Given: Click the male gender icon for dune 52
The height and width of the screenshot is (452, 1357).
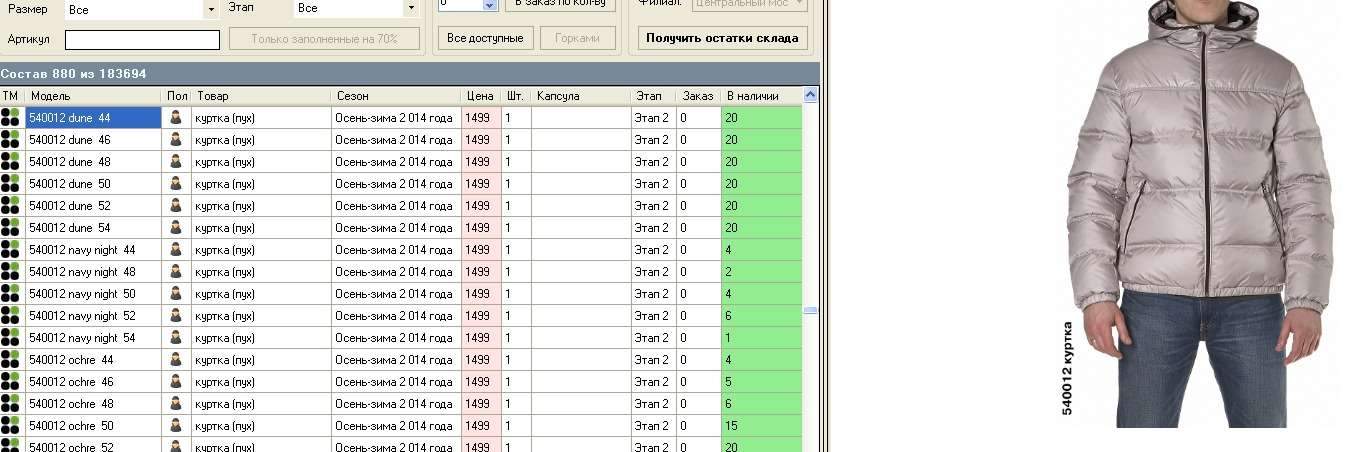Looking at the screenshot, I should pos(176,206).
